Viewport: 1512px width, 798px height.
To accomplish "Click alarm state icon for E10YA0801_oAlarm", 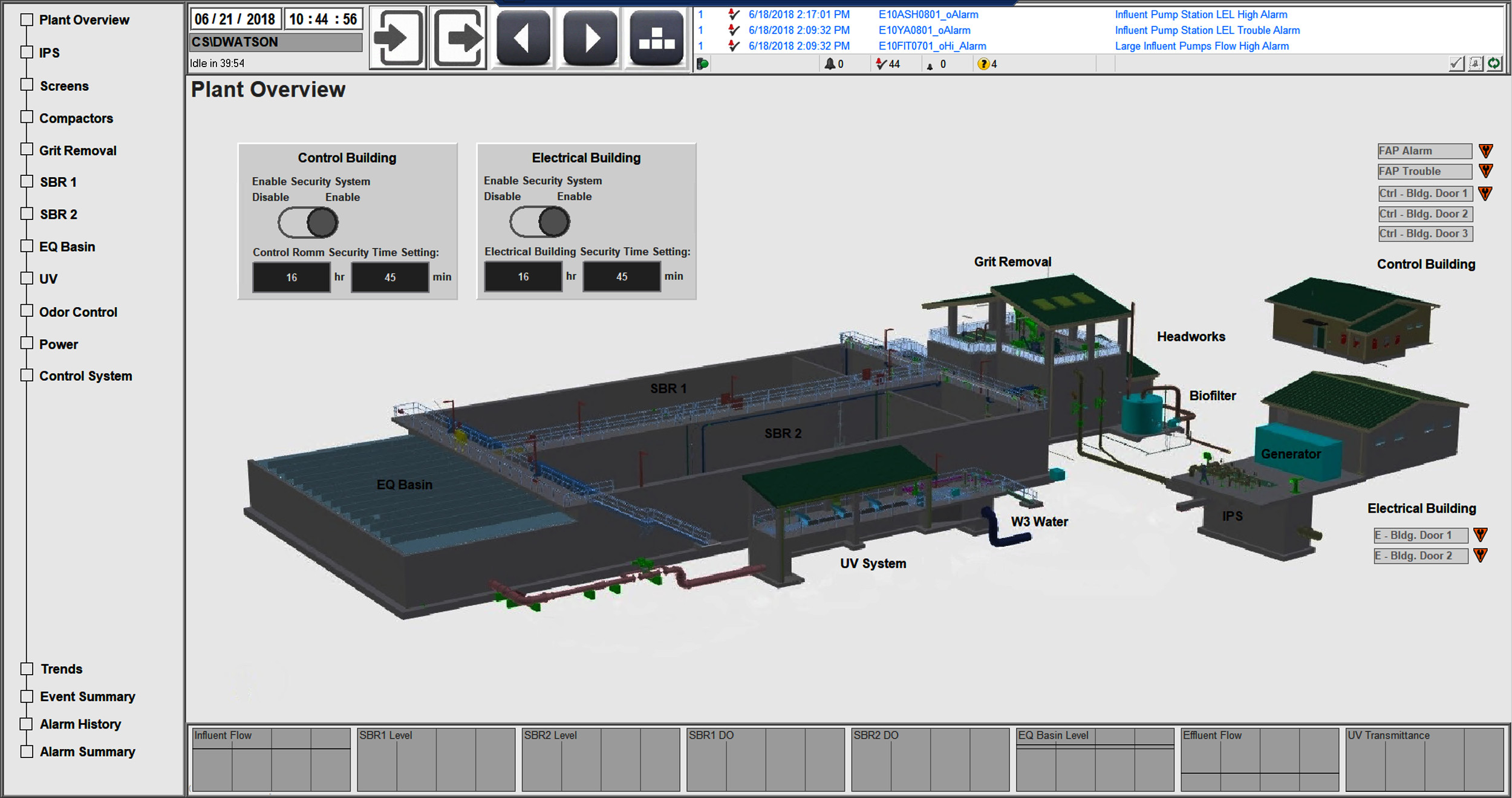I will [x=734, y=30].
